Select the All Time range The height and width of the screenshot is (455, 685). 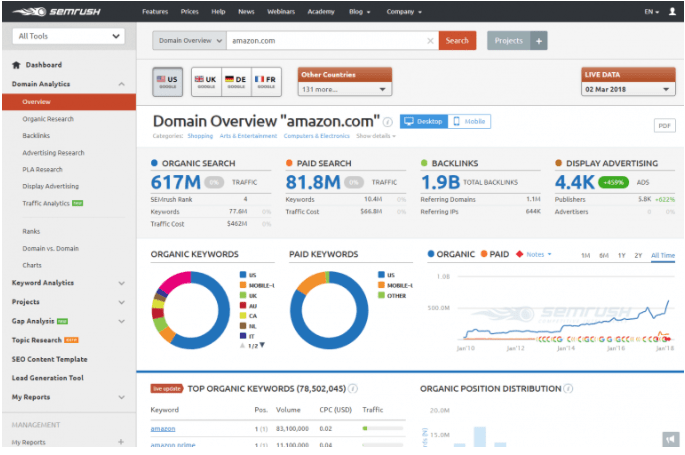tap(663, 255)
